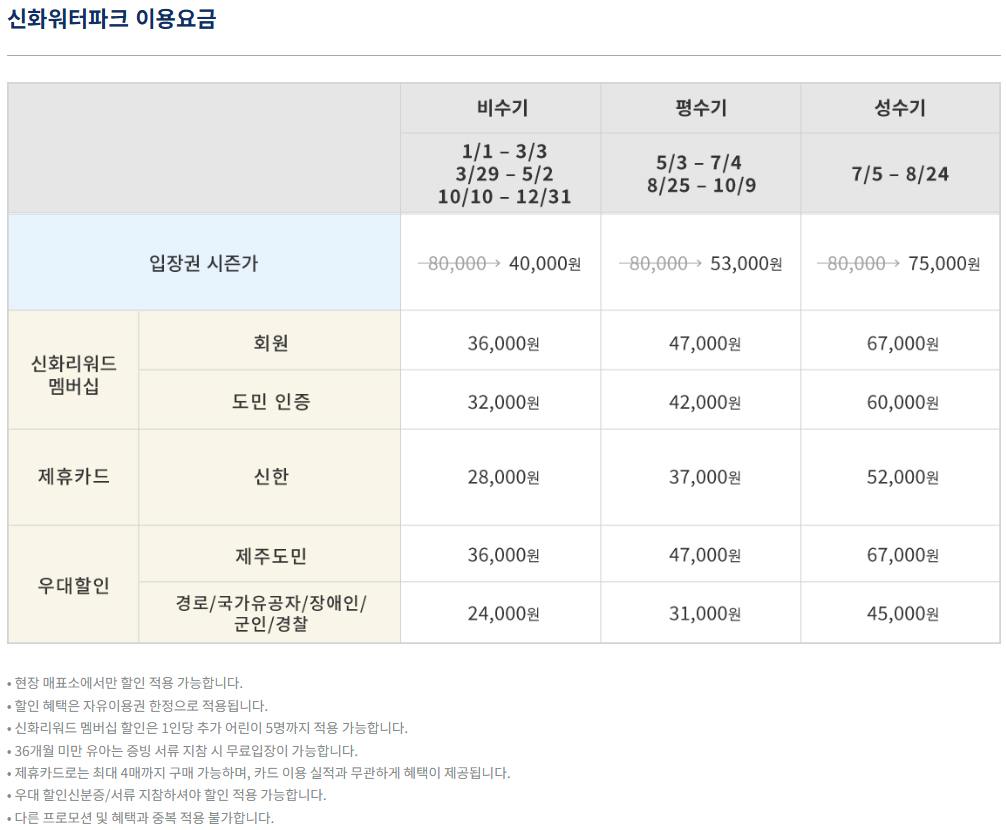Click the heading 신화워터파크 이용요금
1006x830 pixels.
pyautogui.click(x=112, y=19)
